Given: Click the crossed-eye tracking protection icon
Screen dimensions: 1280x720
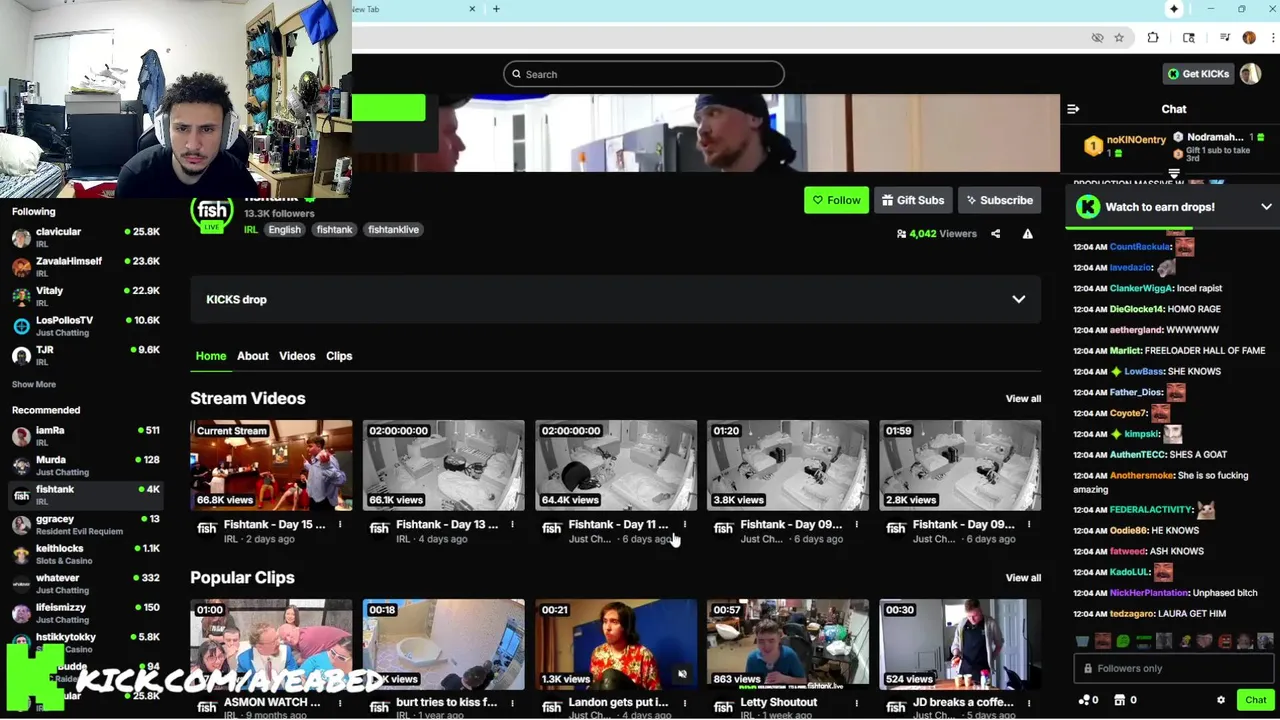Looking at the screenshot, I should click(x=1097, y=38).
